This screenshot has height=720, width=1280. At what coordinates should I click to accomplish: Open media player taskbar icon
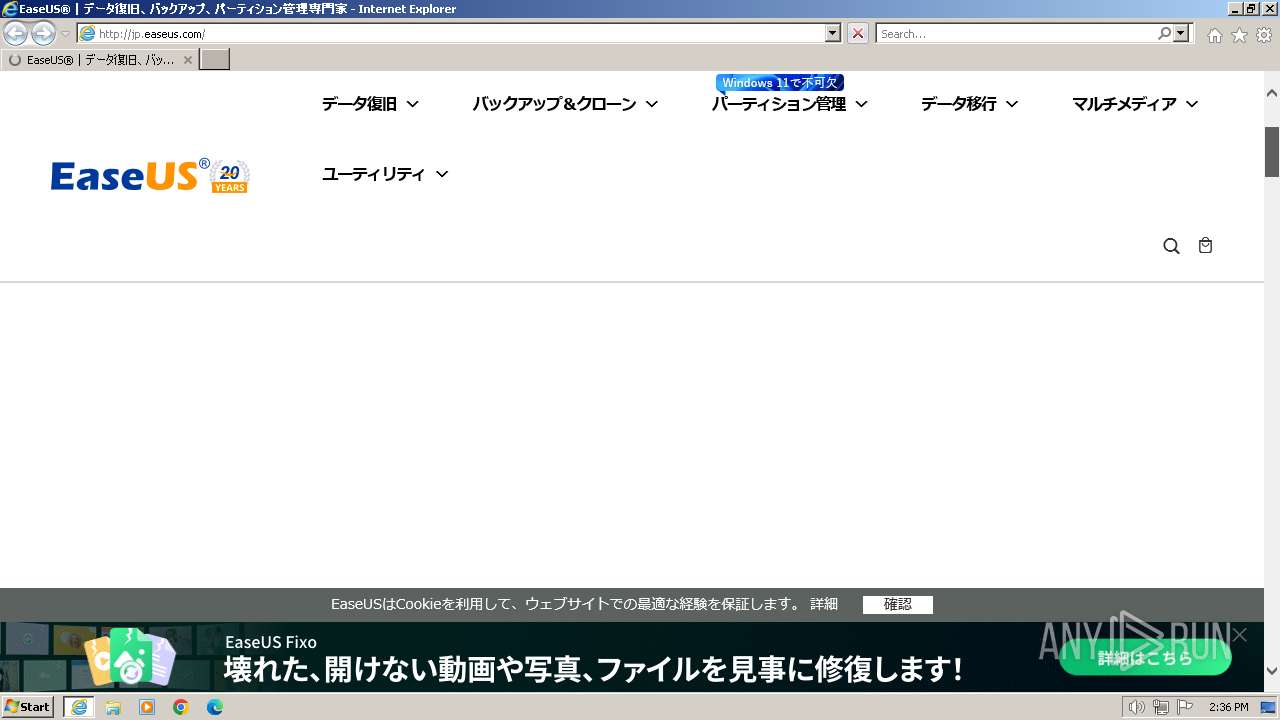pyautogui.click(x=147, y=707)
